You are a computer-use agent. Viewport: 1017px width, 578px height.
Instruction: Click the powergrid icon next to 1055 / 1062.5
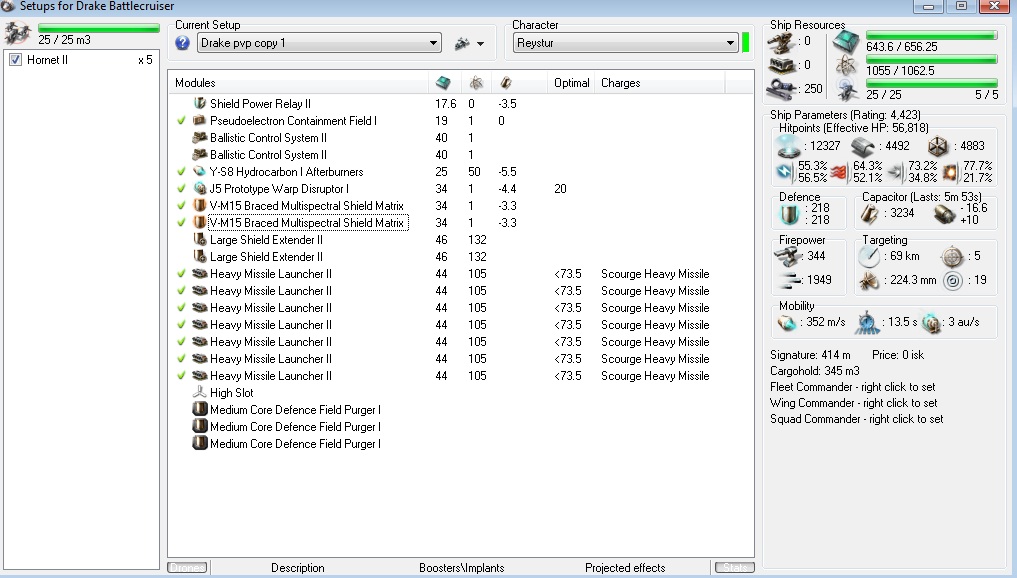coord(846,66)
